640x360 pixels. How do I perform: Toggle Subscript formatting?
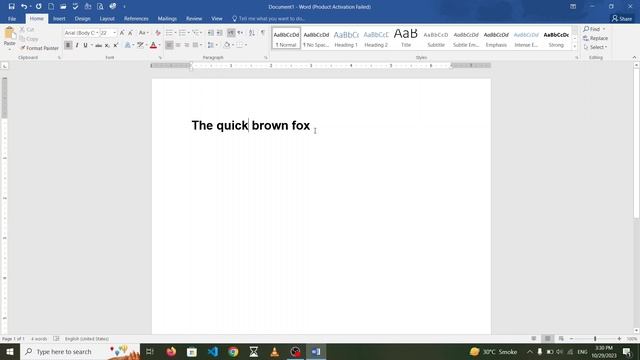click(x=107, y=45)
